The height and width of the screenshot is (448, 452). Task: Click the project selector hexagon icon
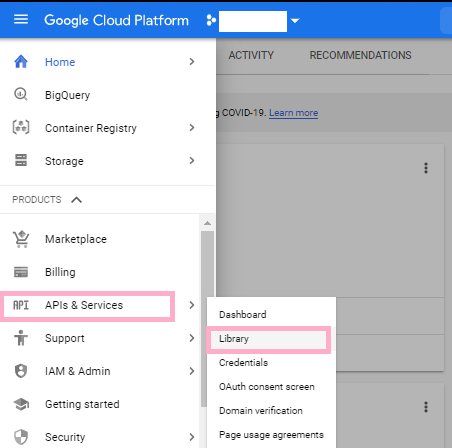211,20
